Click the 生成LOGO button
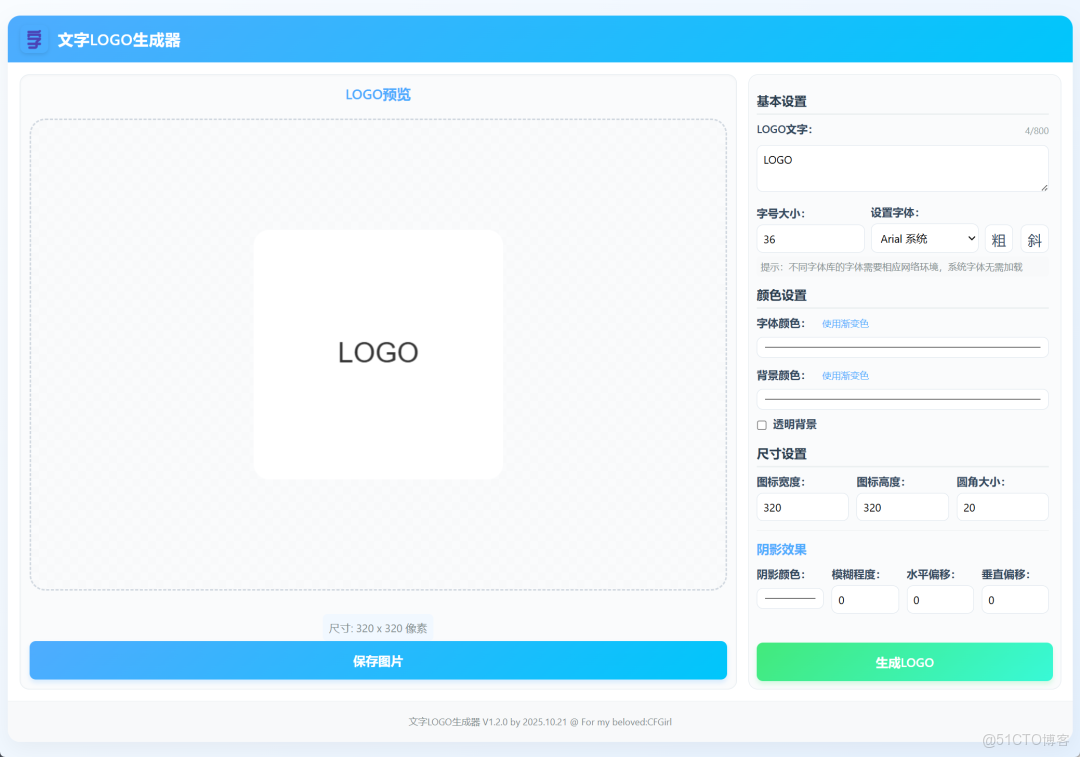The image size is (1080, 757). (903, 662)
